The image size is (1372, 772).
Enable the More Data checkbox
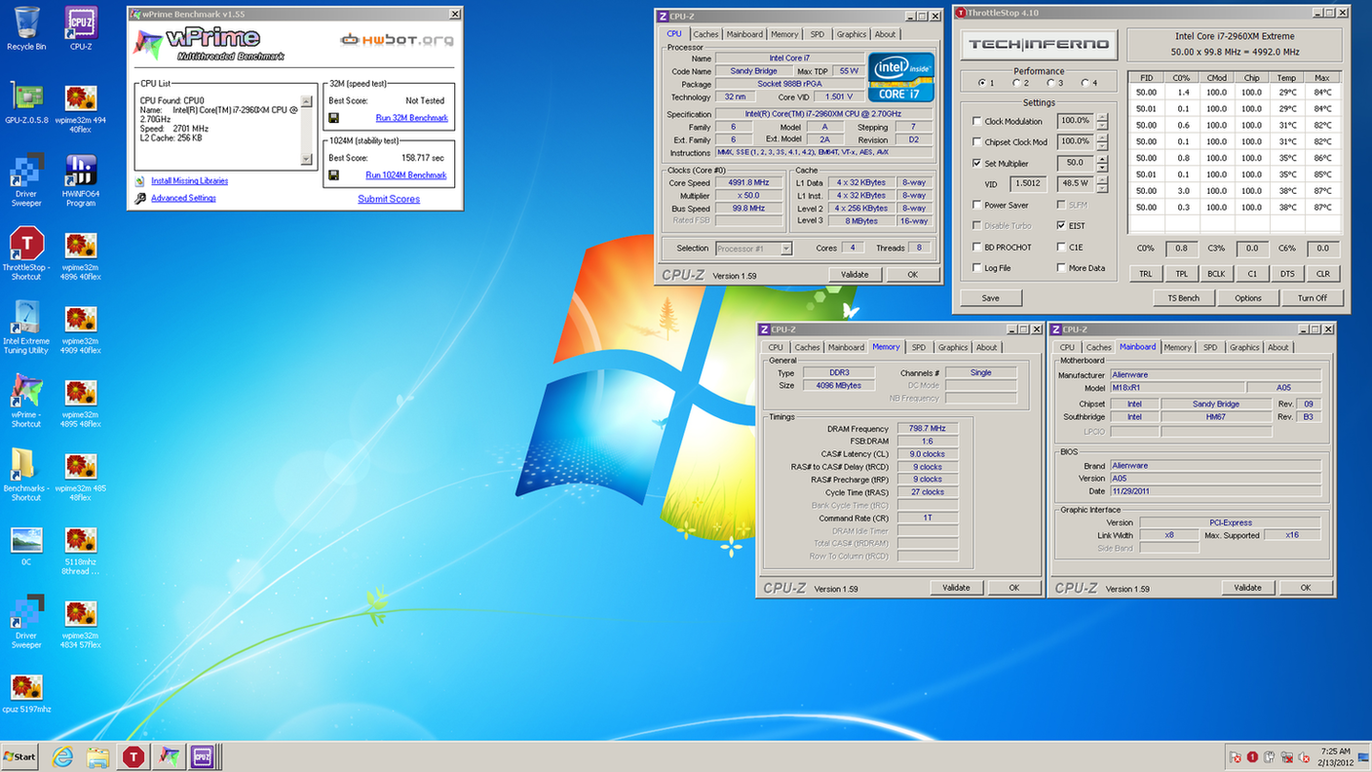tap(1061, 268)
